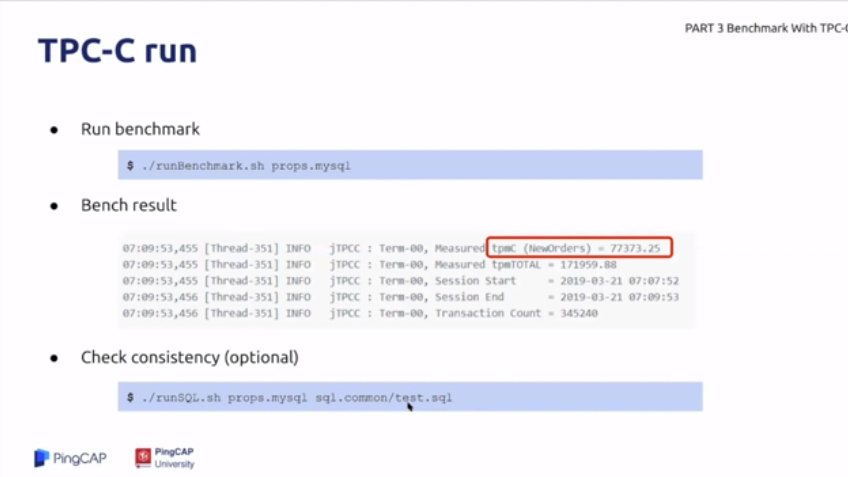Viewport: 848px width, 477px height.
Task: Click the red-boxed tpmC NewOrders value
Action: (x=579, y=247)
